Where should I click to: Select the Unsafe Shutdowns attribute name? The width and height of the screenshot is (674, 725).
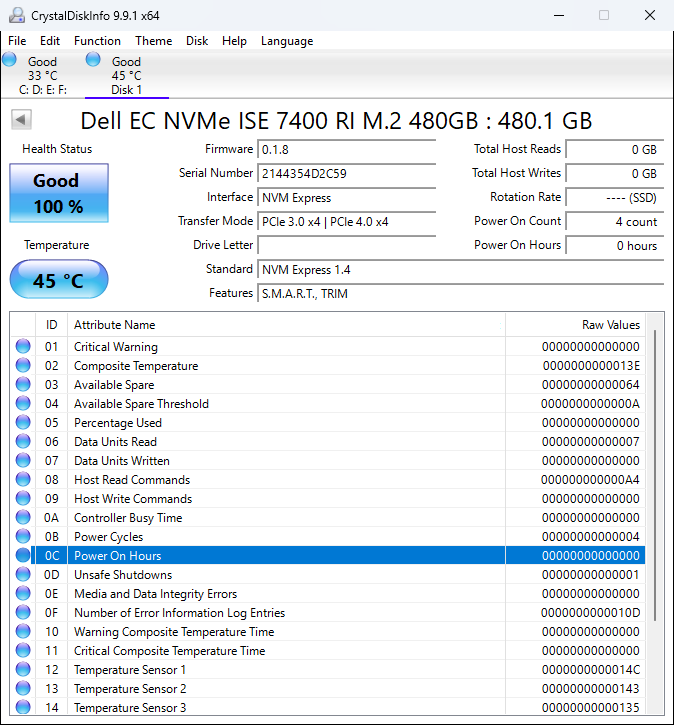coord(123,575)
